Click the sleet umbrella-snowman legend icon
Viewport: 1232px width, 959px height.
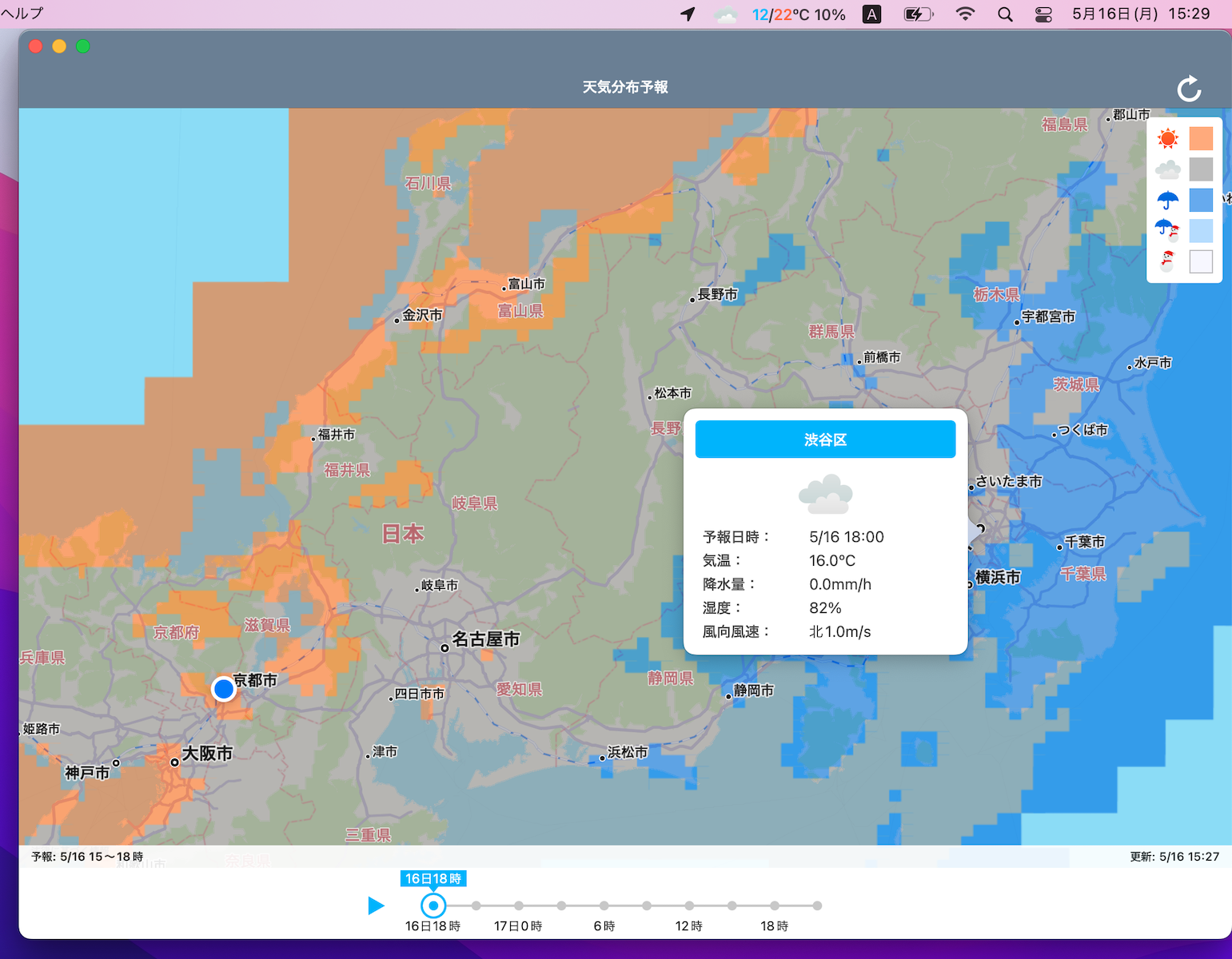pos(1167,231)
